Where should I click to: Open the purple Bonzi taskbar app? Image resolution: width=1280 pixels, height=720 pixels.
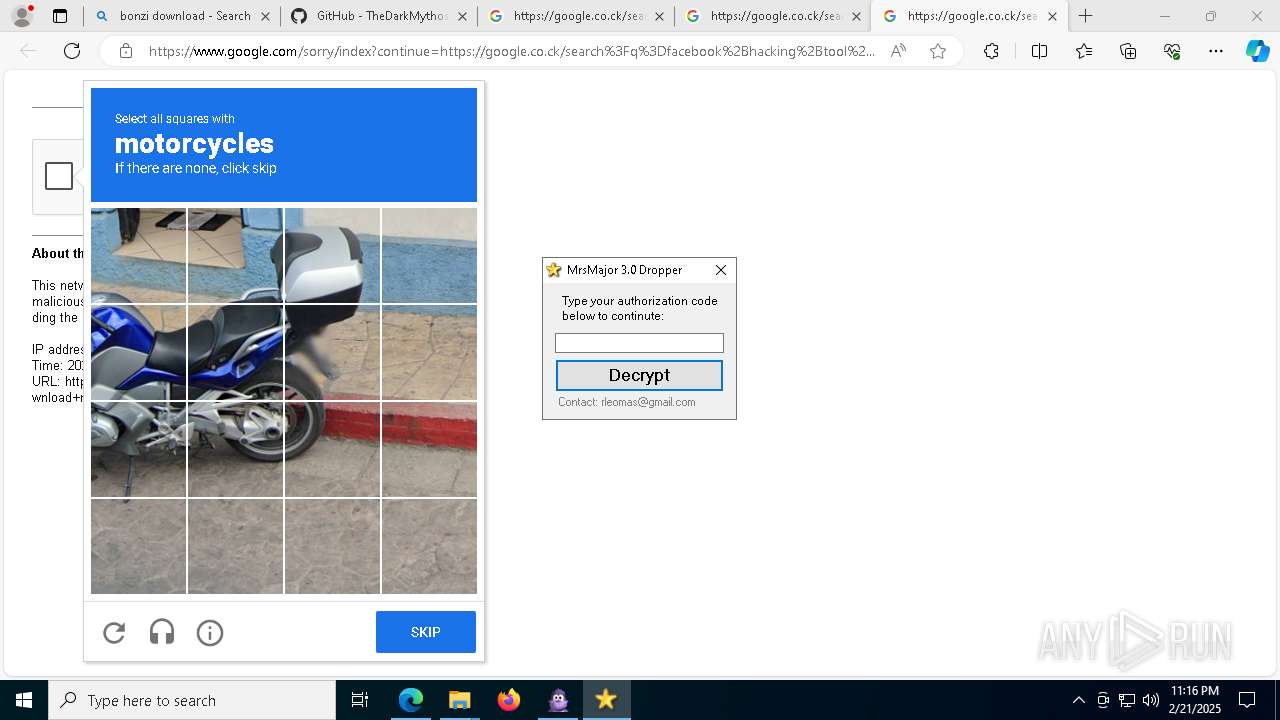(558, 700)
